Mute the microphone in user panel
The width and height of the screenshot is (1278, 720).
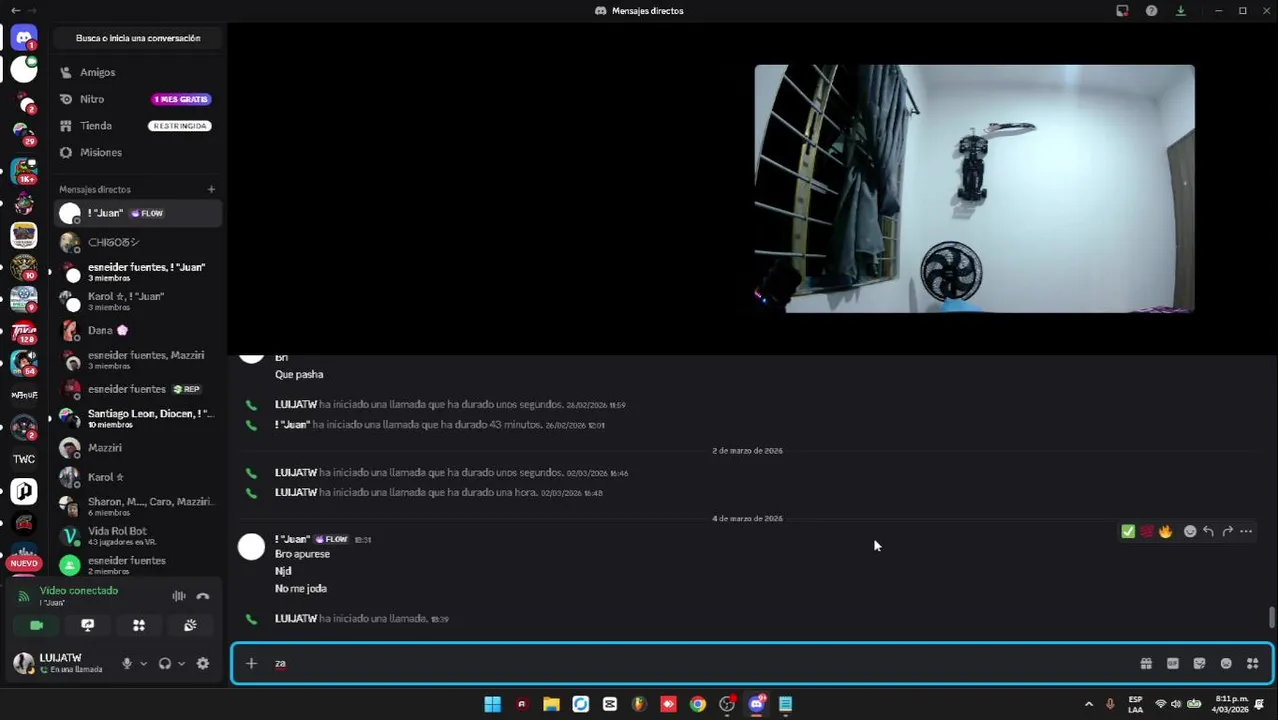point(126,663)
